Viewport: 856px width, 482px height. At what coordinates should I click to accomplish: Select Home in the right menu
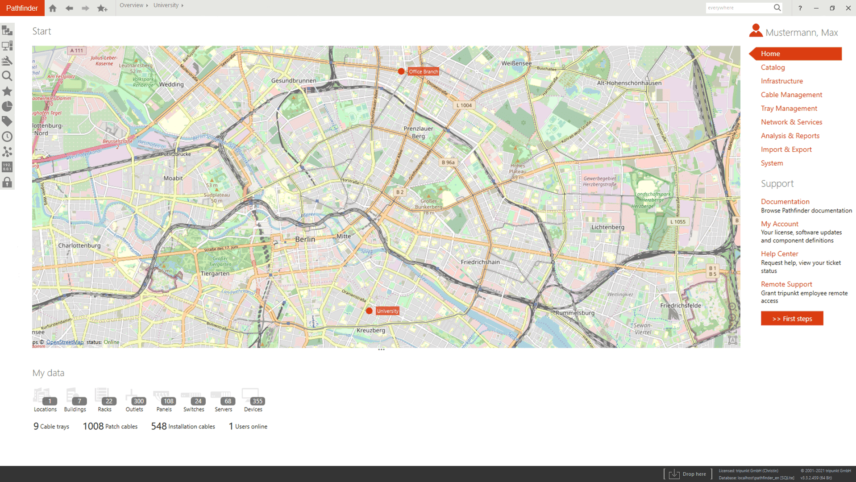[x=796, y=53]
